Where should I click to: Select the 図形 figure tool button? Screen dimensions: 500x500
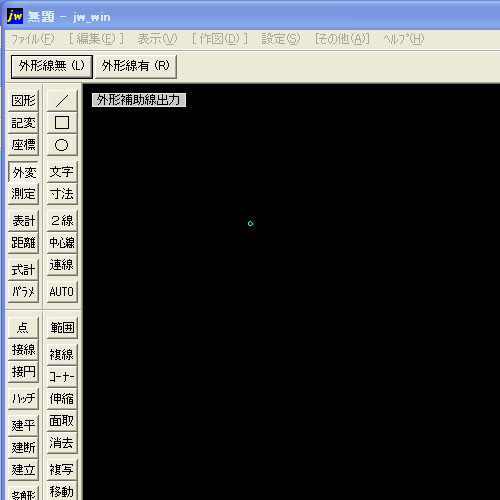pos(23,100)
